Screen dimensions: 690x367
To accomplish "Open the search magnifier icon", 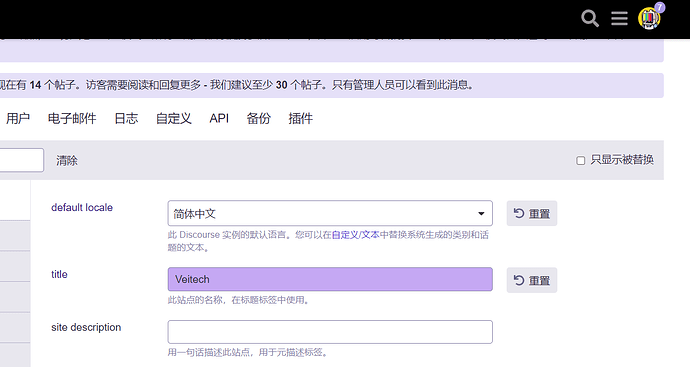I will (590, 18).
